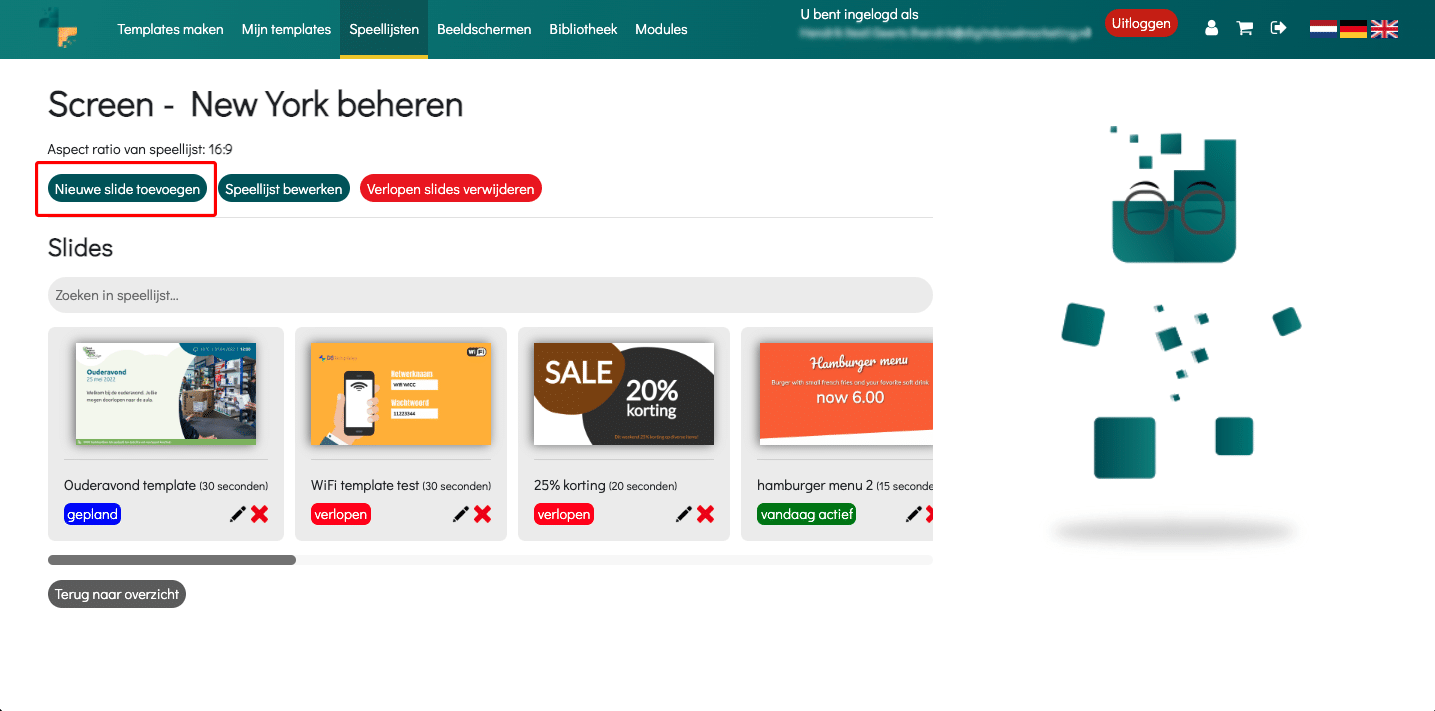This screenshot has width=1435, height=711.
Task: Edit the WiFi template test slide
Action: 460,514
